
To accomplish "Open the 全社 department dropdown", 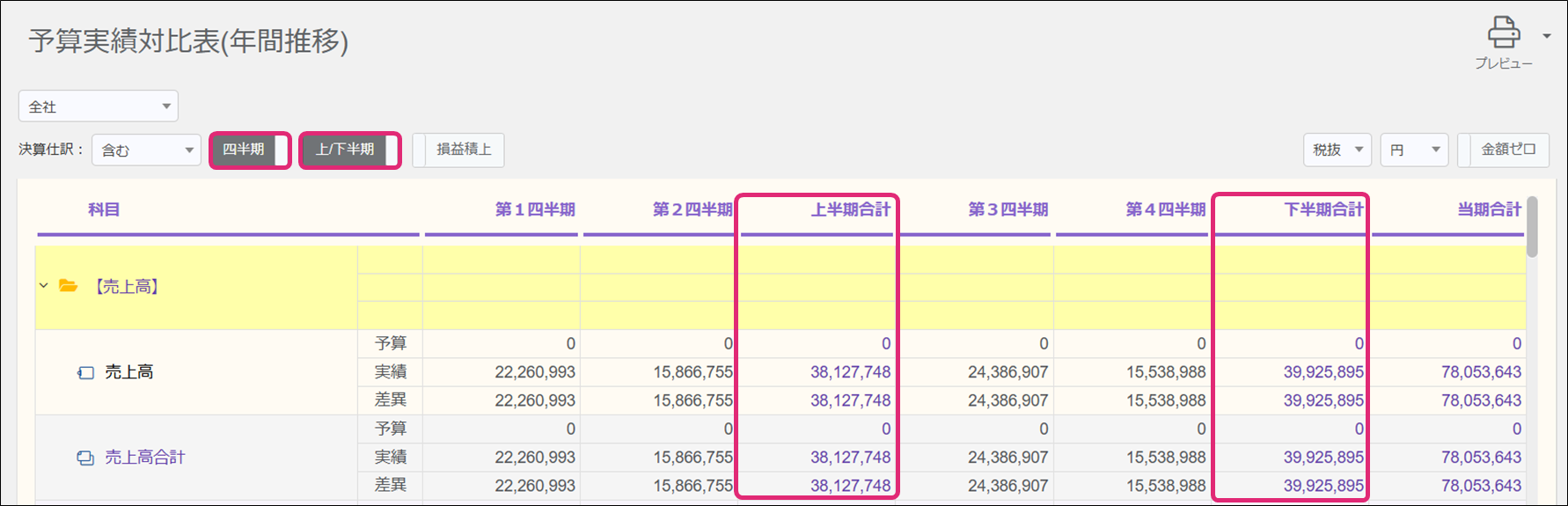I will tap(98, 106).
